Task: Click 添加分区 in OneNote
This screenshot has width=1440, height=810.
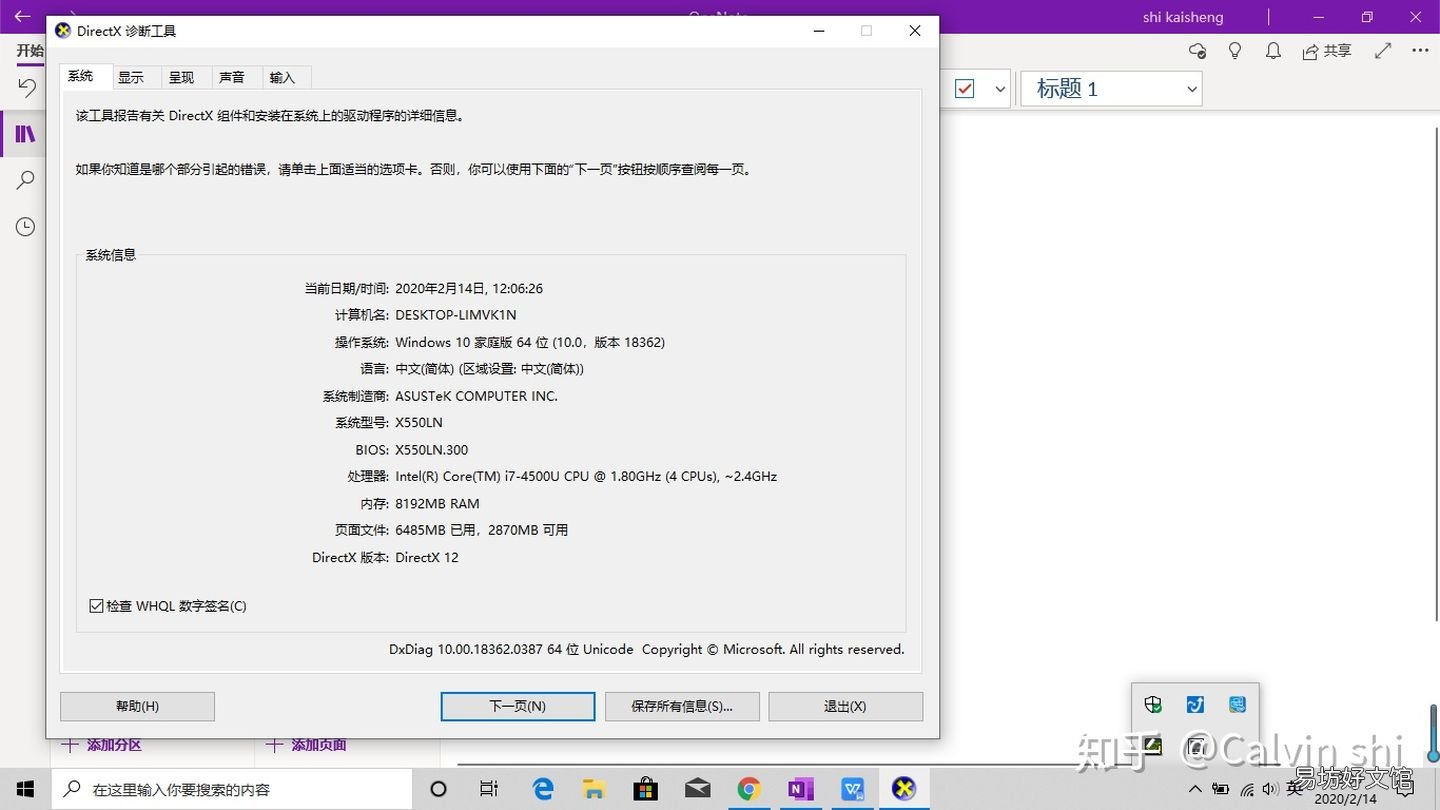Action: click(x=102, y=745)
